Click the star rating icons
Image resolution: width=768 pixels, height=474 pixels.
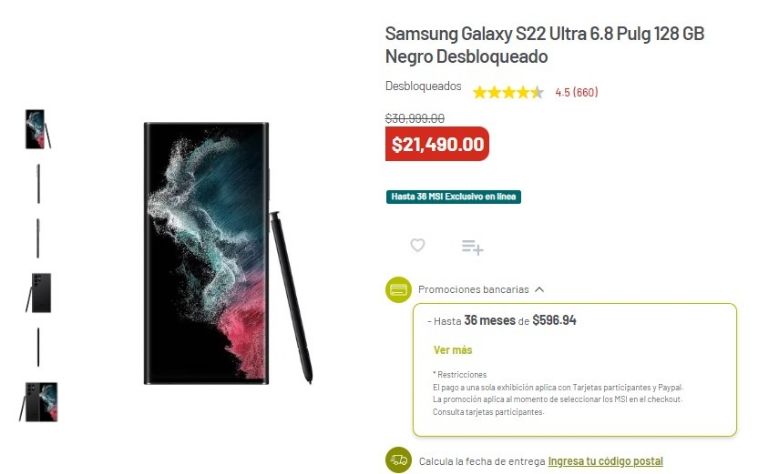click(508, 92)
